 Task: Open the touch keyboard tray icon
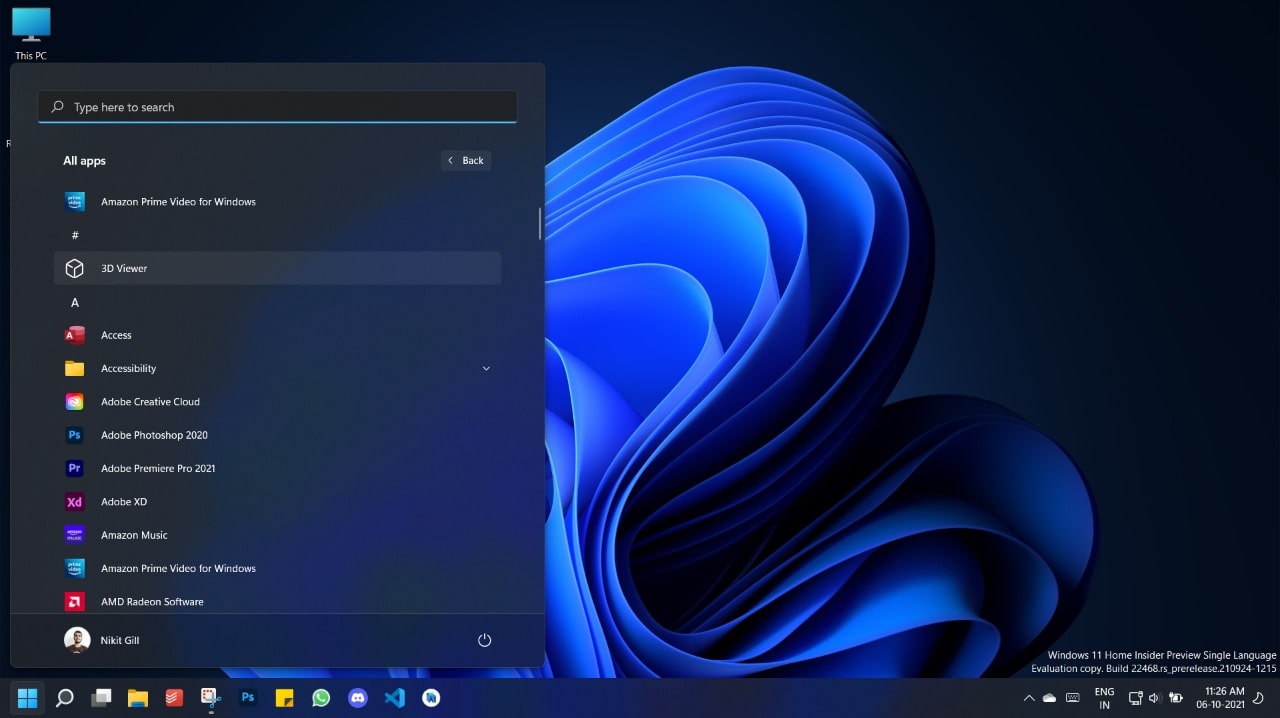(x=1073, y=698)
